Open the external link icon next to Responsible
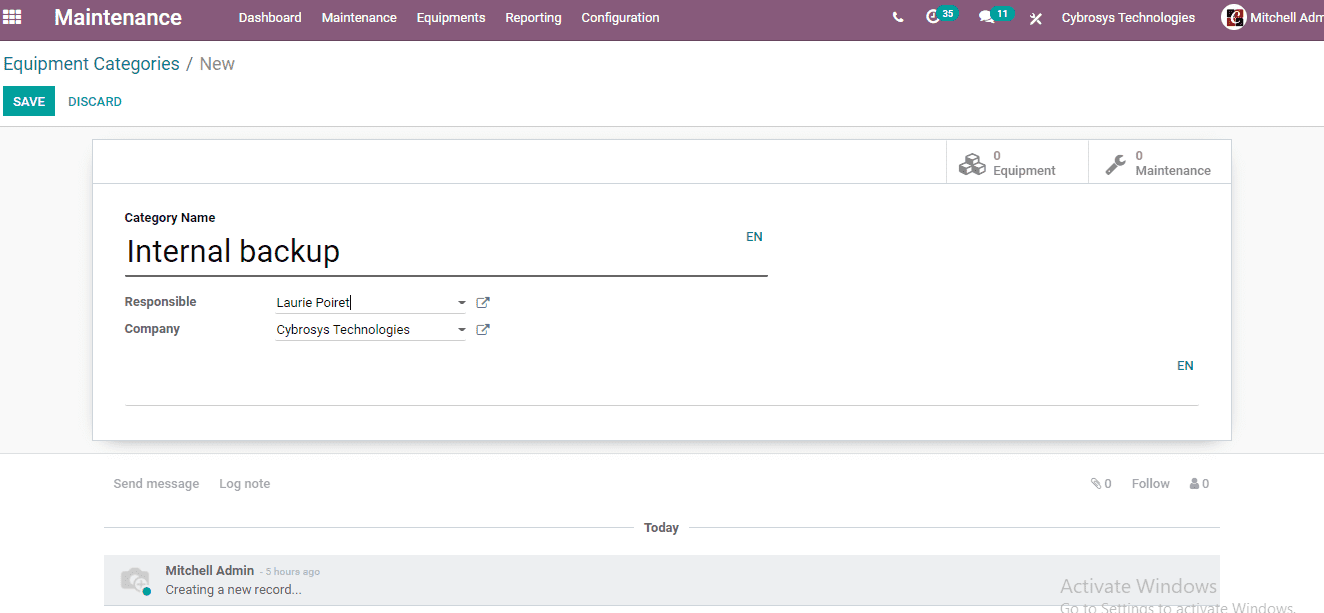 tap(483, 302)
